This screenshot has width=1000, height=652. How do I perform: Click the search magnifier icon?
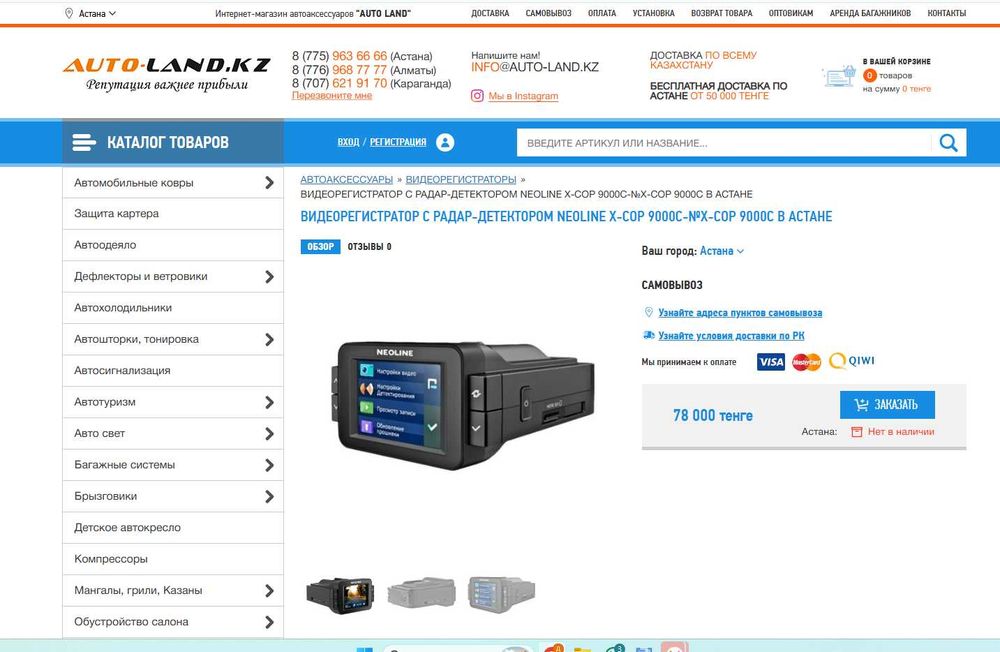point(948,142)
